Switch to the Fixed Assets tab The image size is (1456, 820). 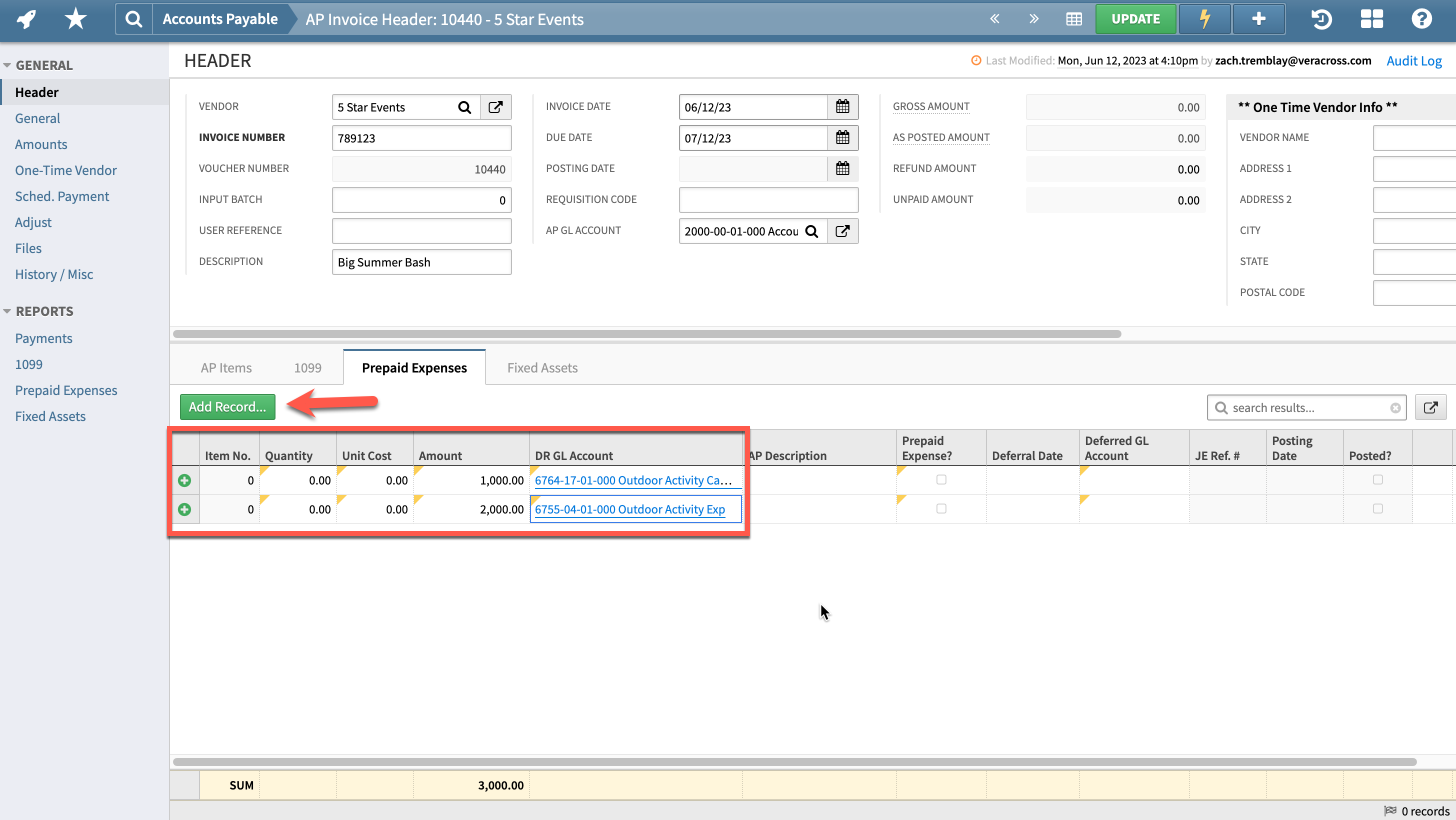[542, 368]
